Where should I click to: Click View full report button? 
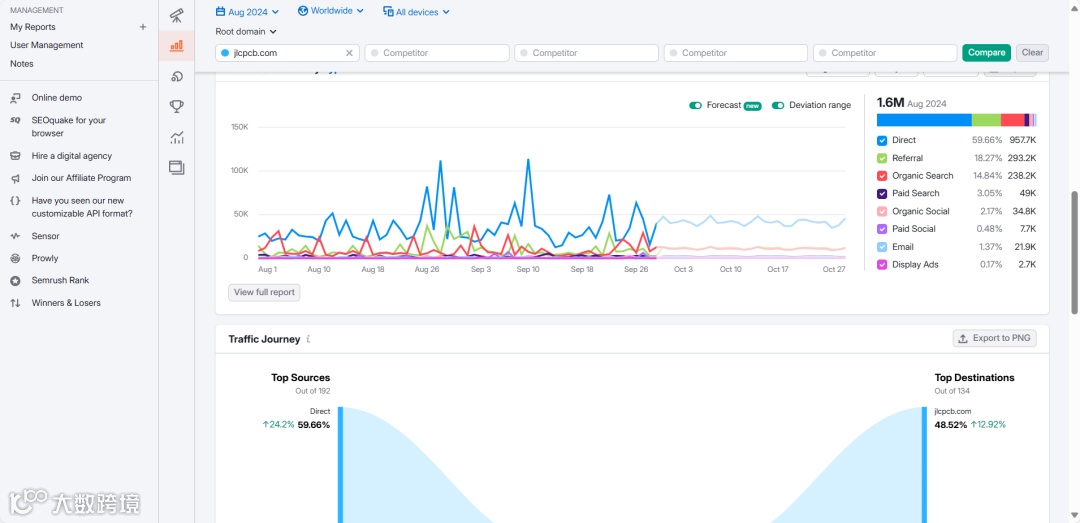[x=264, y=292]
